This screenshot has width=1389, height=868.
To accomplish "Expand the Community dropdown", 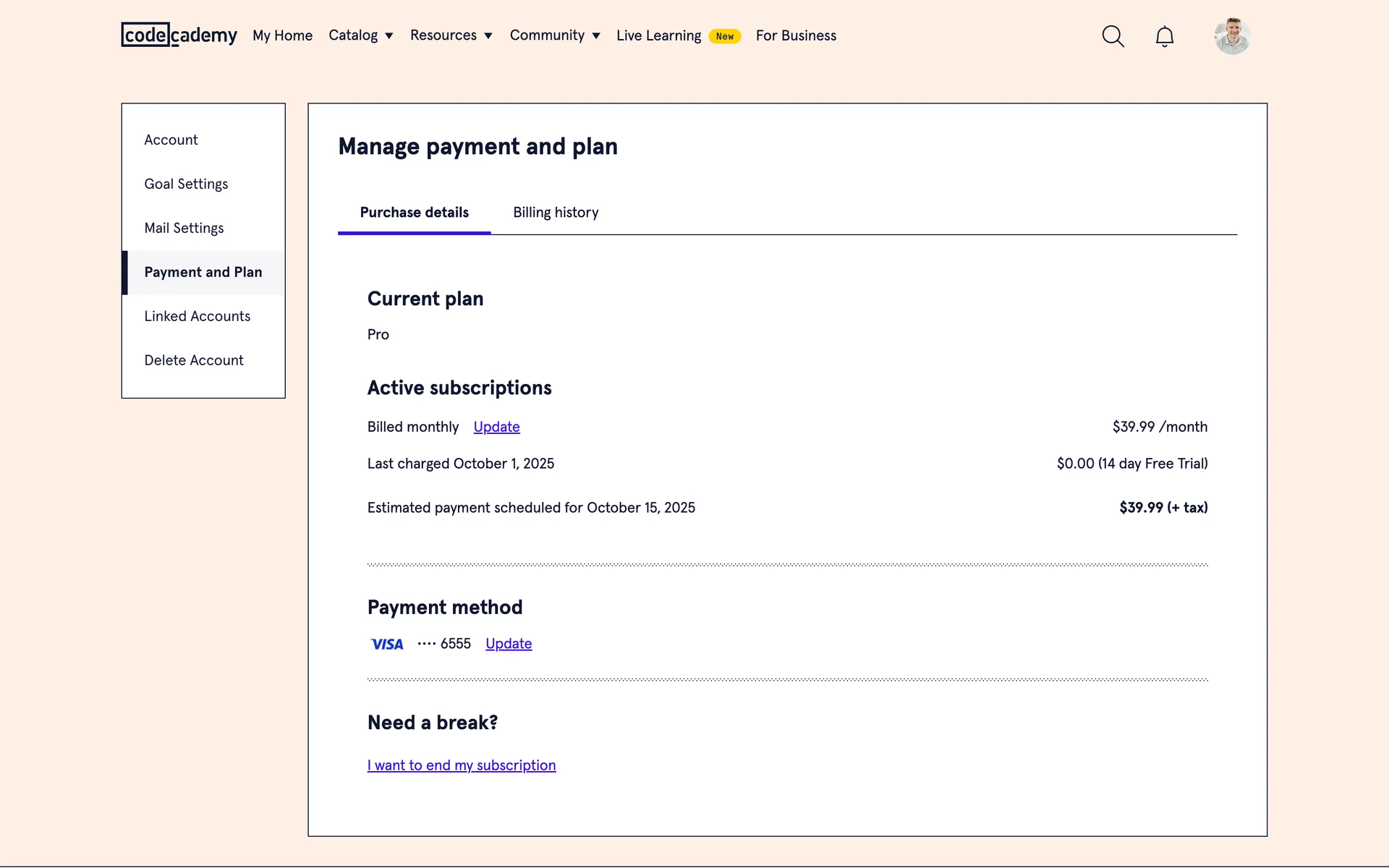I will (x=554, y=35).
